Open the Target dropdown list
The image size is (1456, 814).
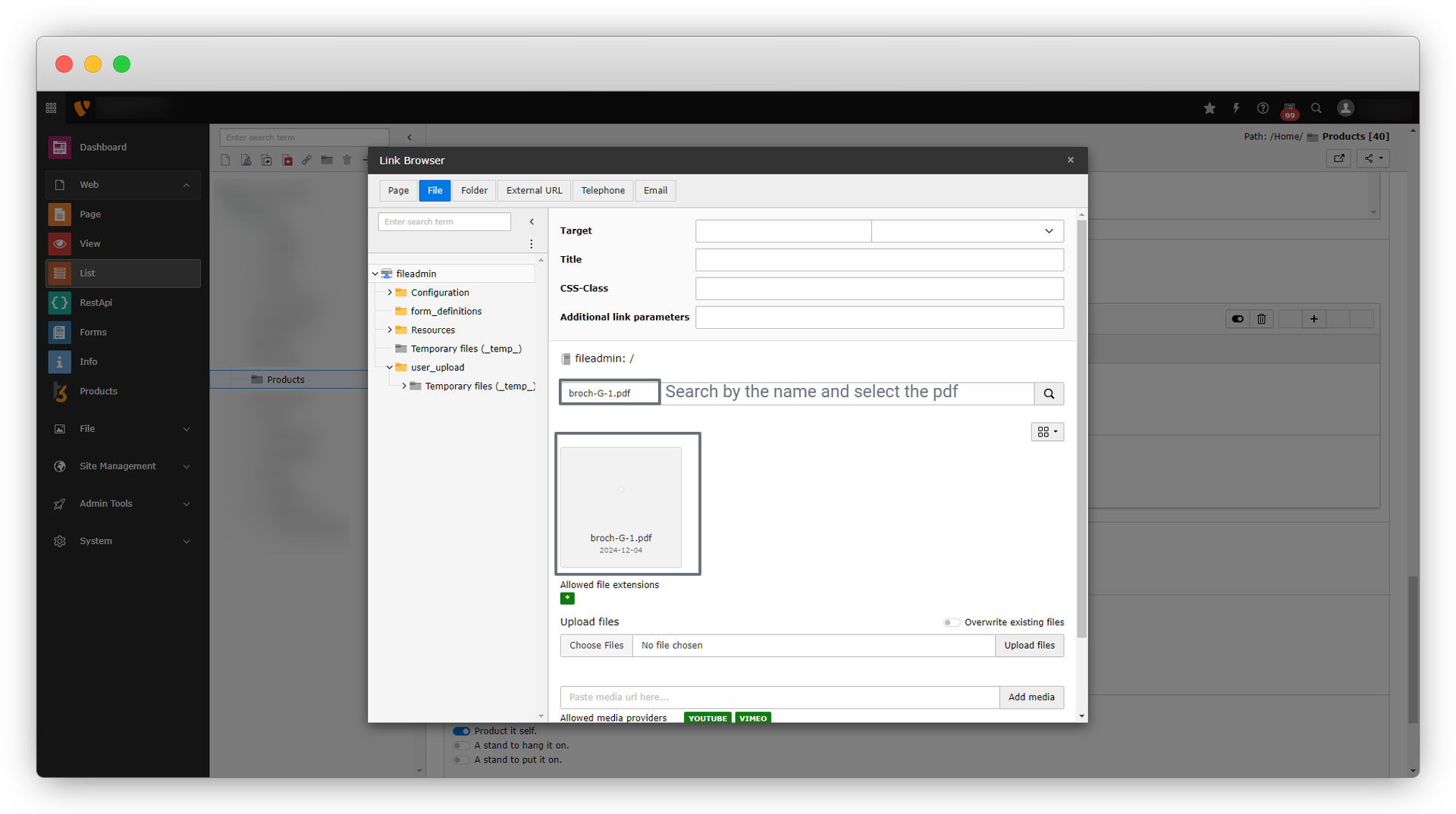click(967, 231)
